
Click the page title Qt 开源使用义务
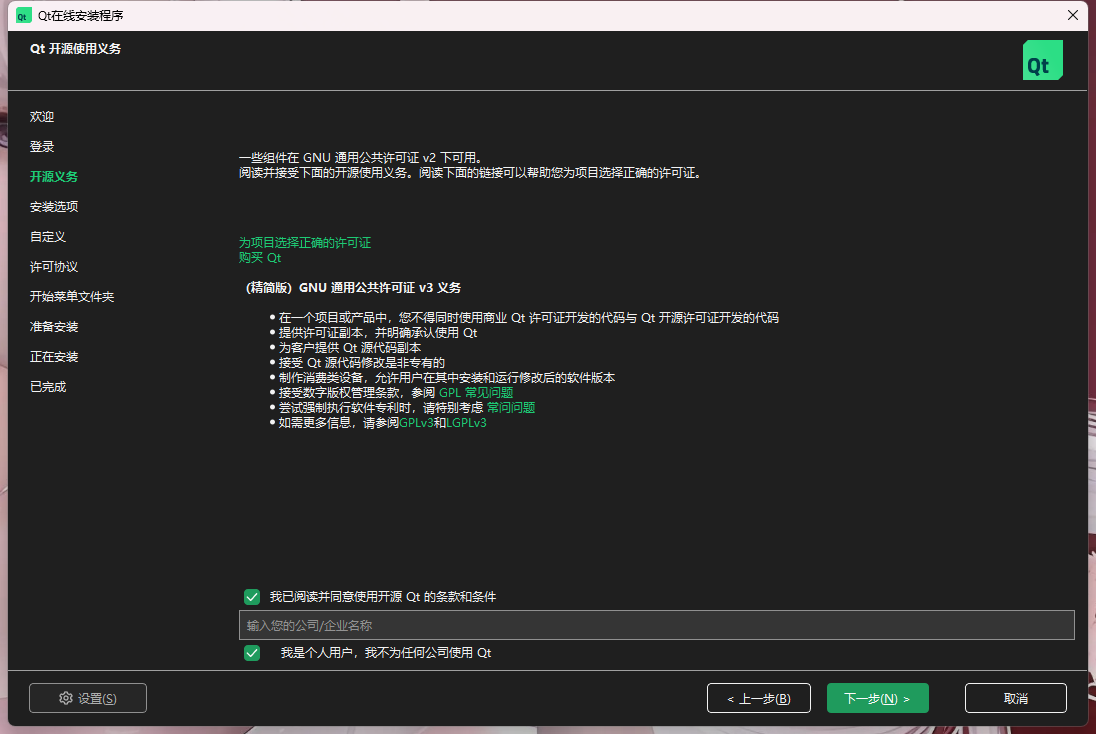pos(75,49)
